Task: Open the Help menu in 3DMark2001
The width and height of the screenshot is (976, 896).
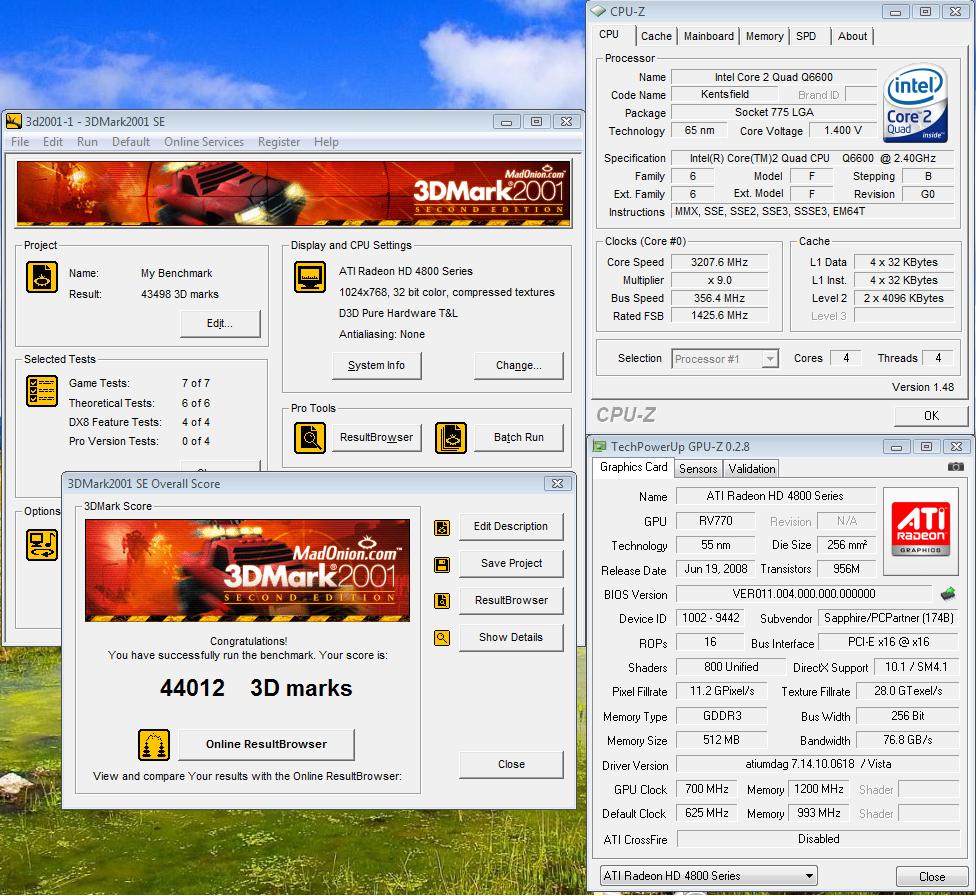Action: point(326,142)
